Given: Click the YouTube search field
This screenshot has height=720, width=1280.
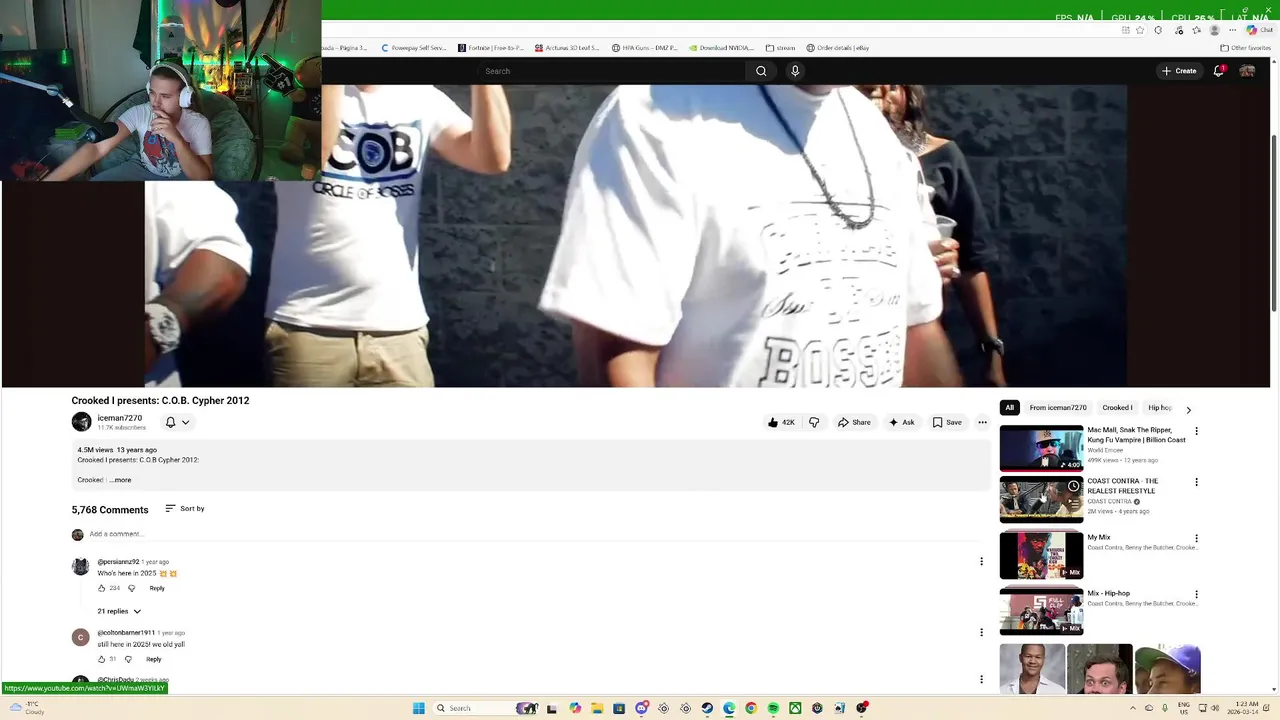Looking at the screenshot, I should point(612,71).
